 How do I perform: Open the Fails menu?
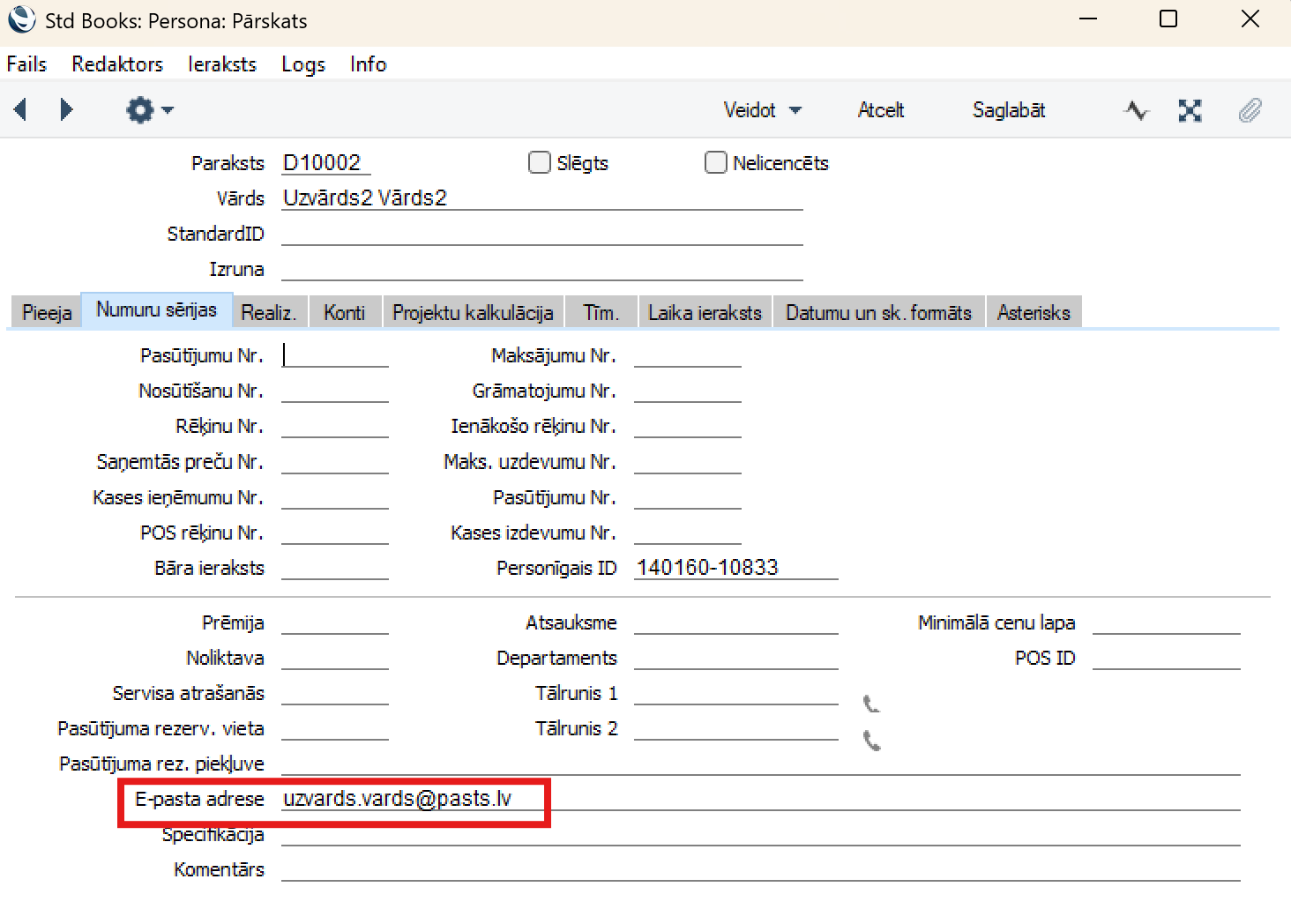(x=26, y=64)
